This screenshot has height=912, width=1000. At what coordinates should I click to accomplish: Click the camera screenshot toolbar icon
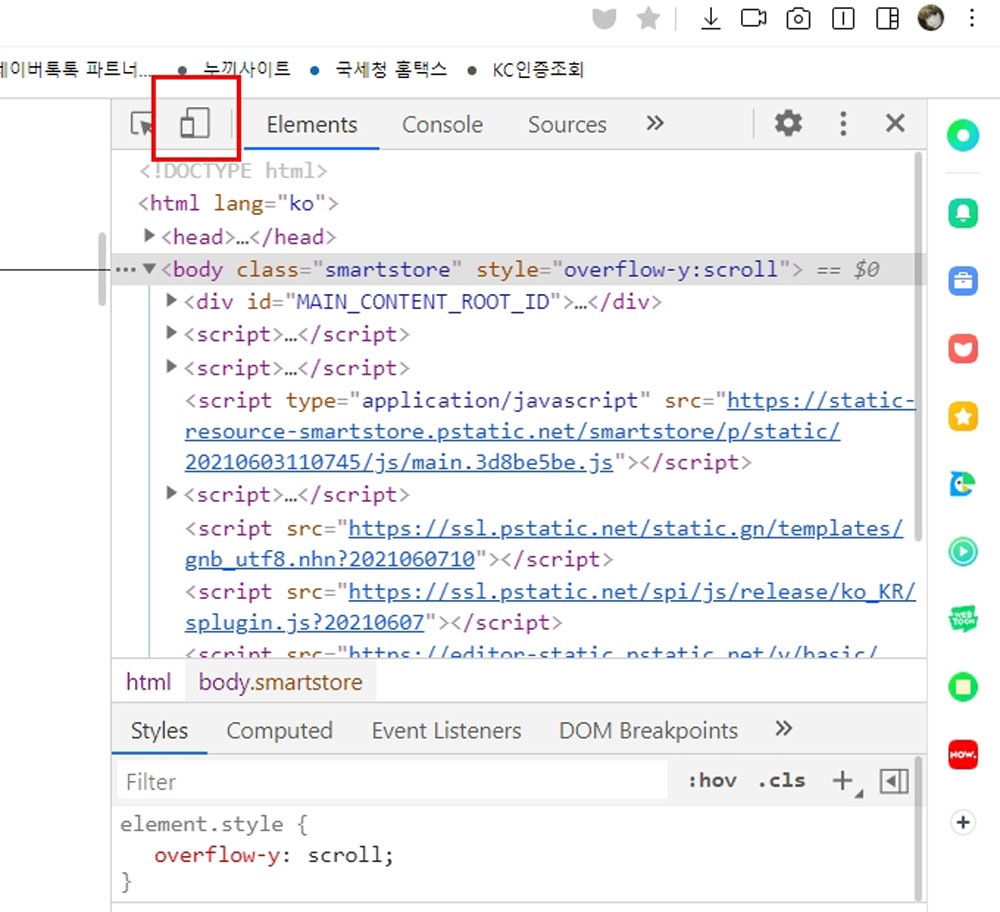coord(798,18)
